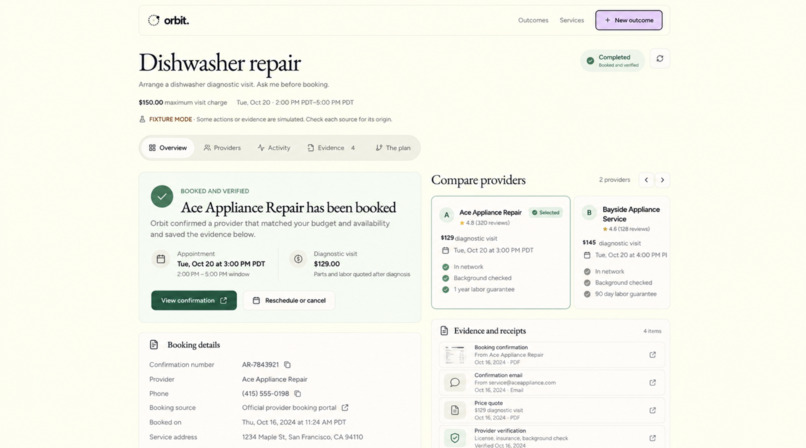Switch to the Providers tab

pyautogui.click(x=222, y=148)
